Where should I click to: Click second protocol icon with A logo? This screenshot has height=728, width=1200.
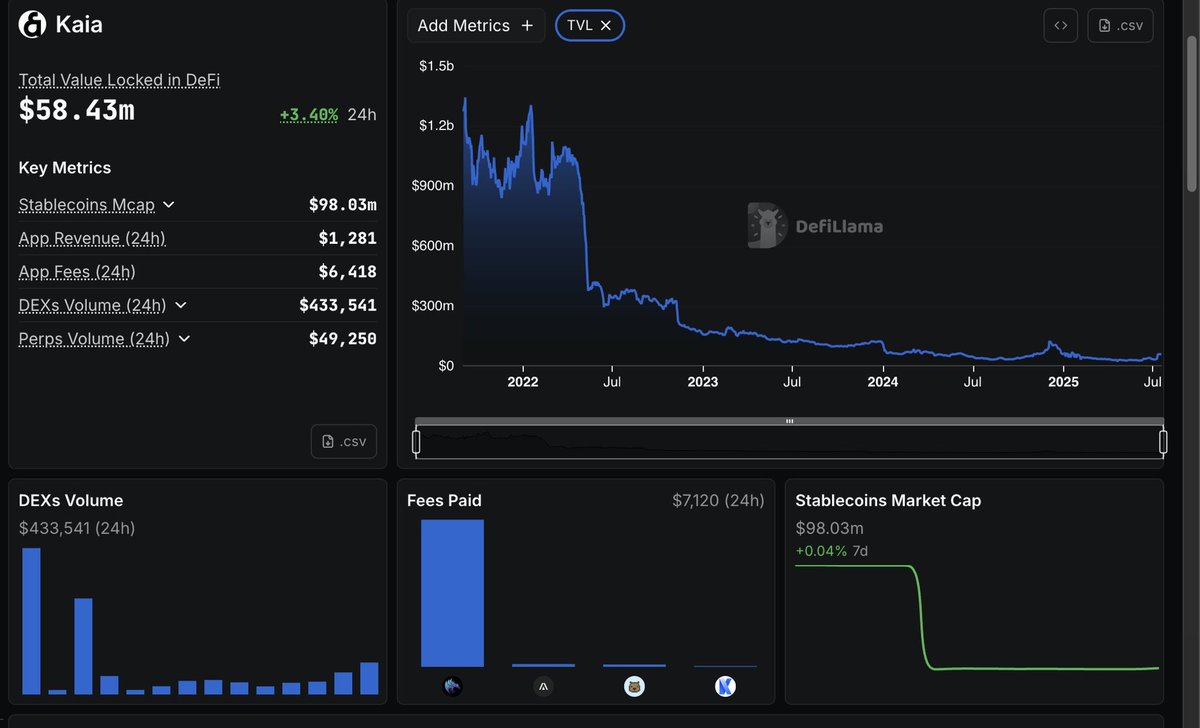coord(543,686)
